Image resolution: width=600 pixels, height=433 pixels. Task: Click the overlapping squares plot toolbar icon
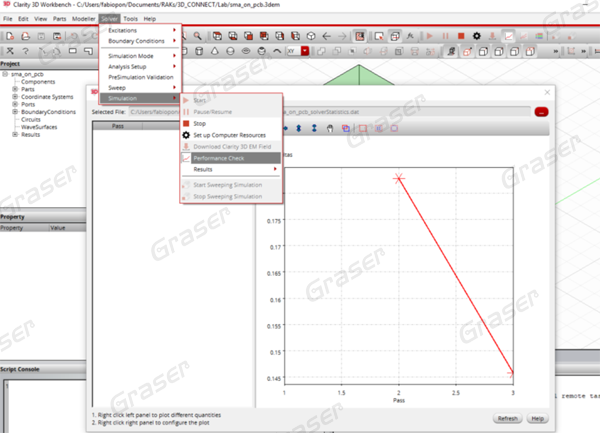tap(346, 129)
